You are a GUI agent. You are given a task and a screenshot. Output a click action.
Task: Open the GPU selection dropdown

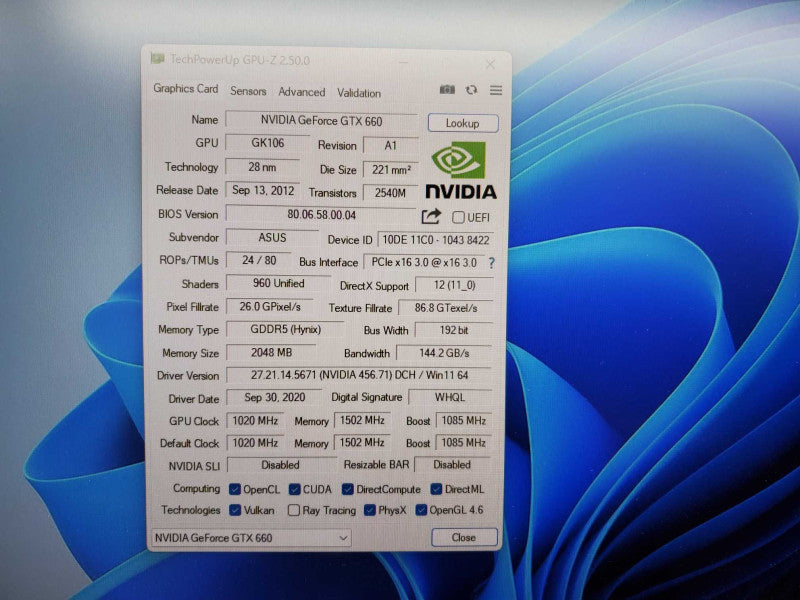click(x=251, y=538)
